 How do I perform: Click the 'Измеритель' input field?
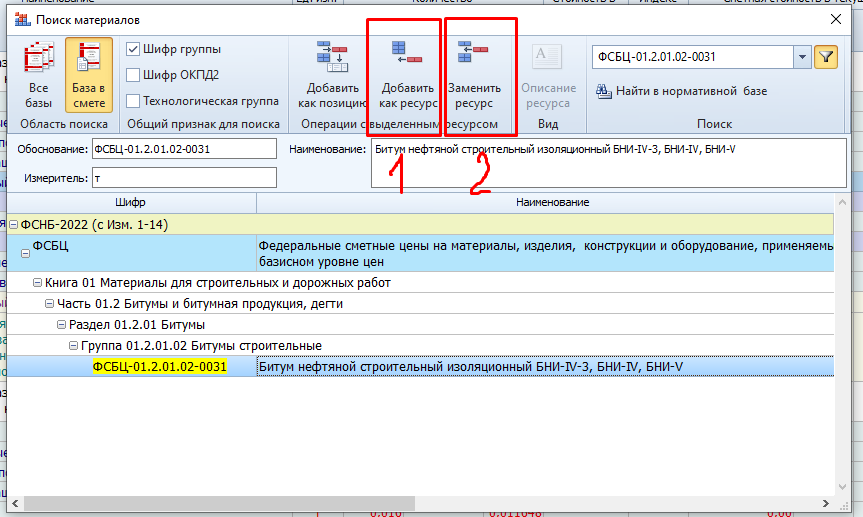coord(184,178)
